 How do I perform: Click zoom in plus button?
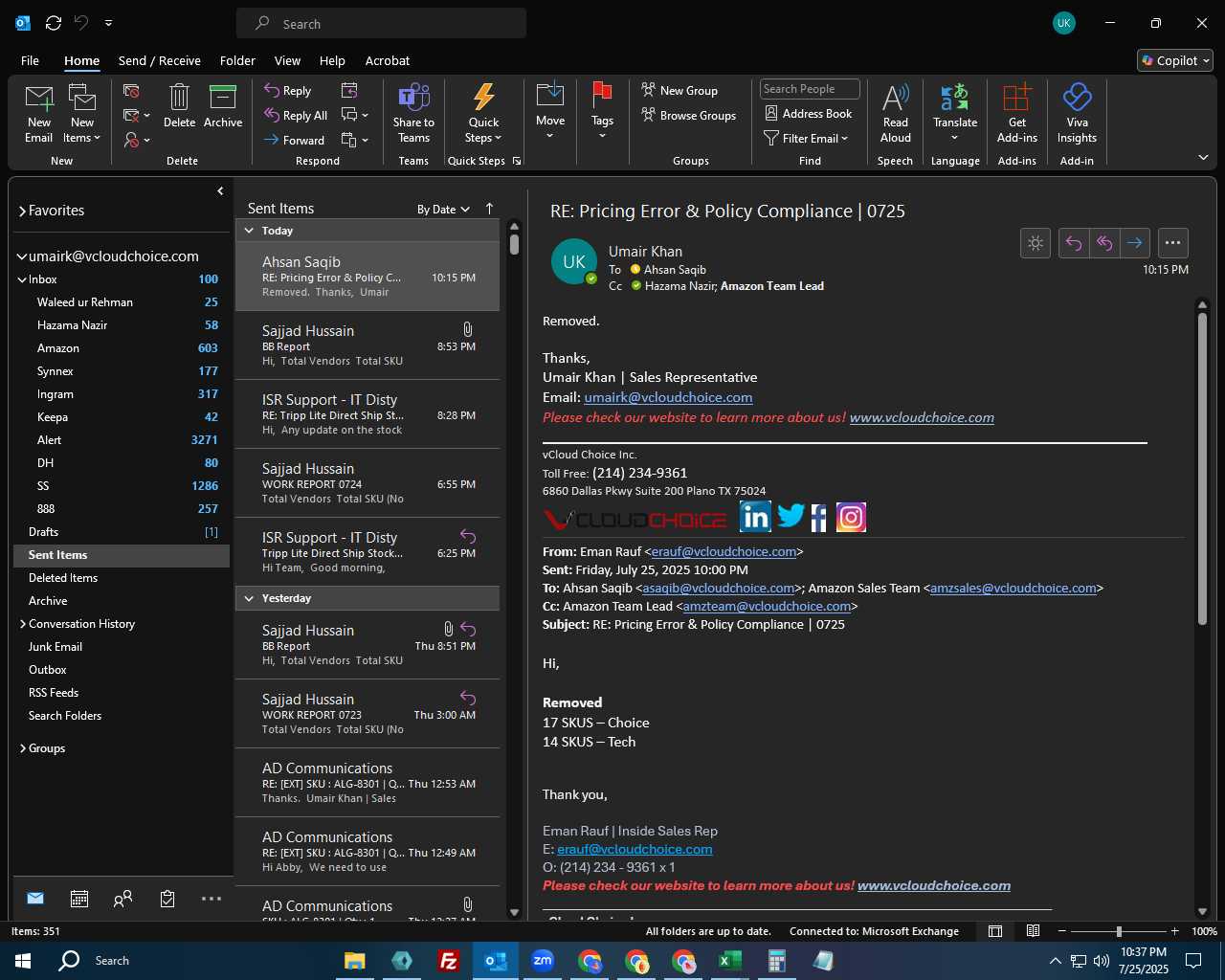click(x=1174, y=931)
